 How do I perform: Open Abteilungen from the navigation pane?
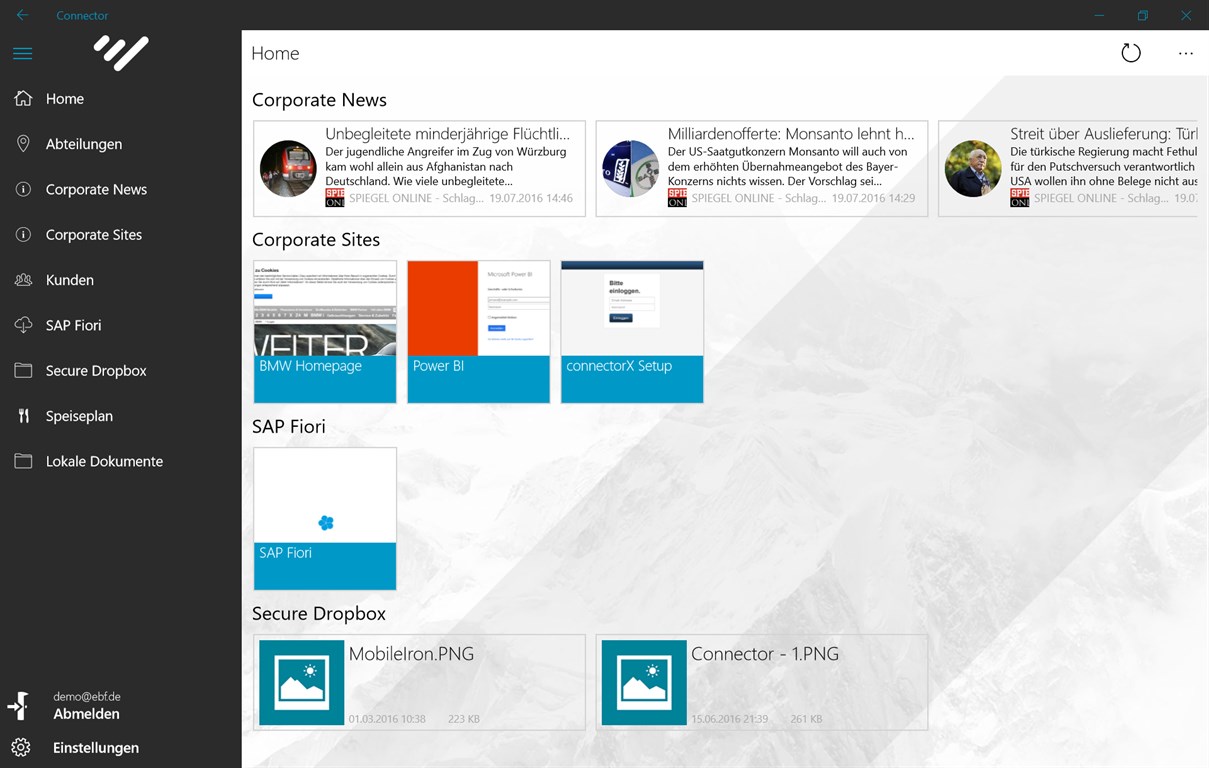(x=22, y=143)
